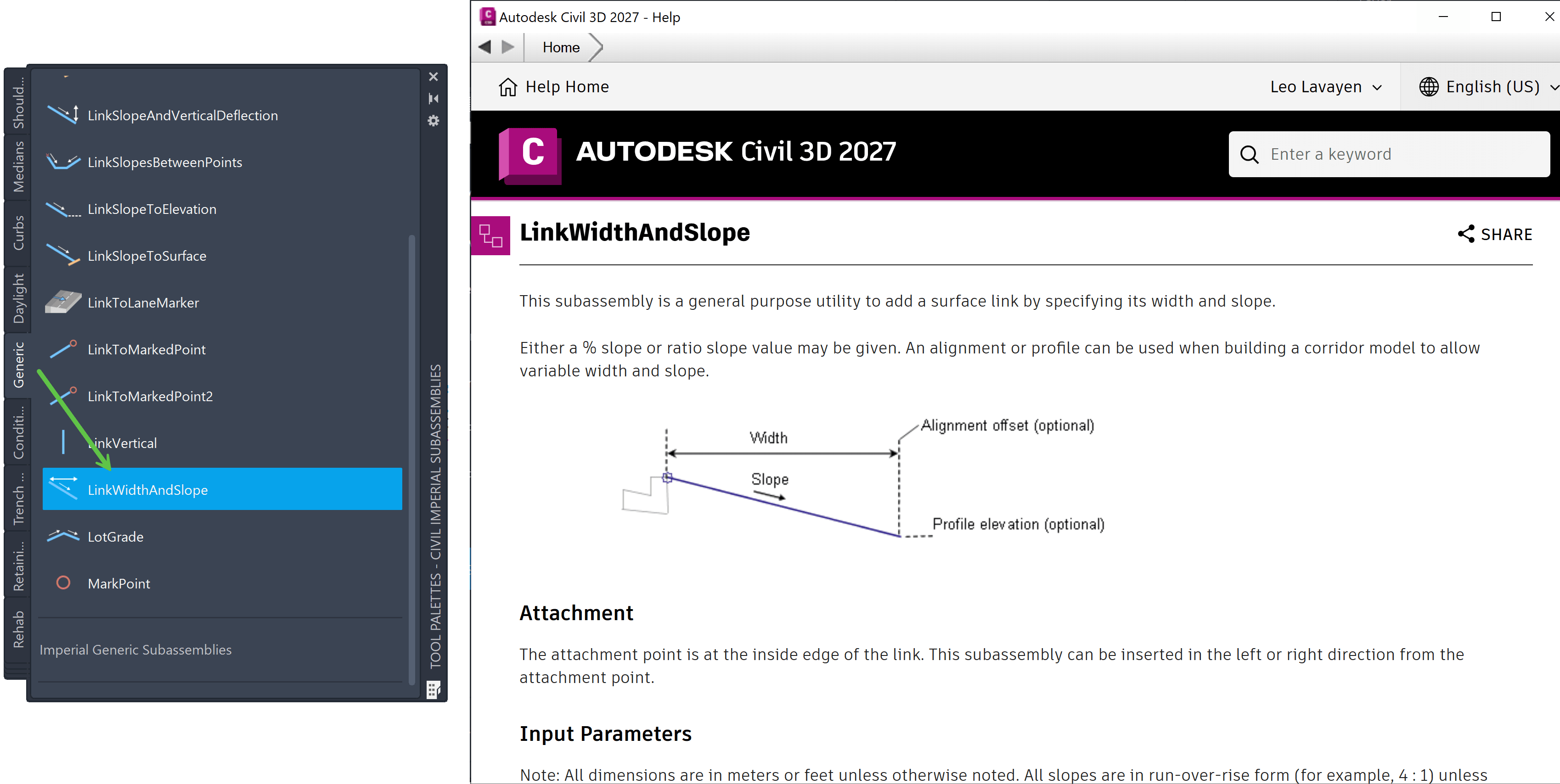The image size is (1560, 784).
Task: Pick the LinkSlopesBetweenPoints subassembly icon
Action: [63, 162]
